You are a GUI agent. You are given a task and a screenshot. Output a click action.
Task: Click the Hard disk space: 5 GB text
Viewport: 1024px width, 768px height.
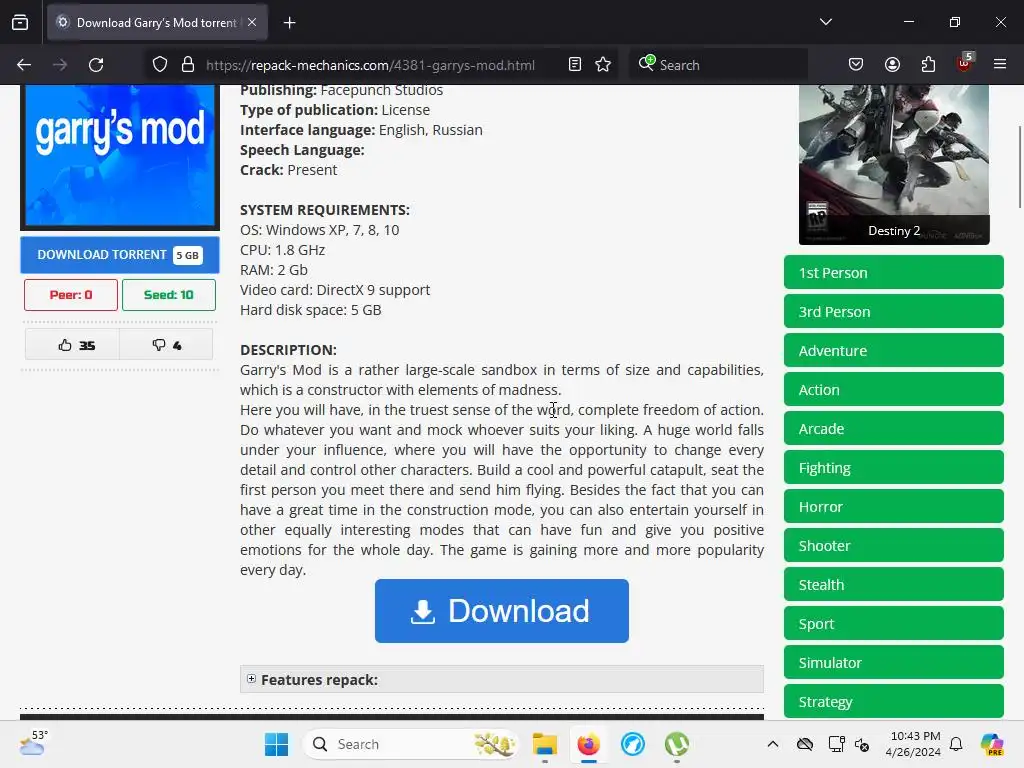311,310
